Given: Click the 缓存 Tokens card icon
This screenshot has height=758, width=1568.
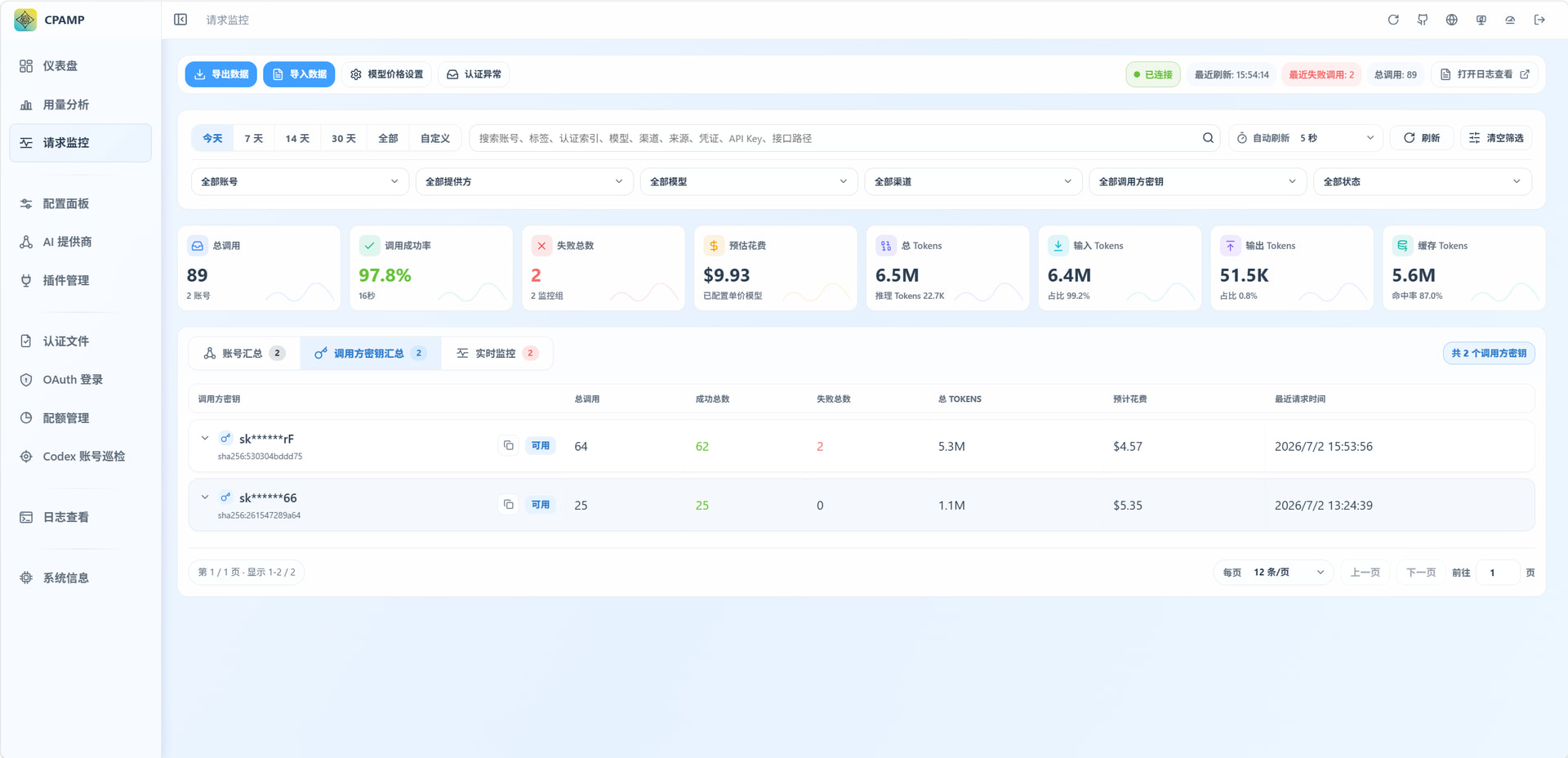Looking at the screenshot, I should tap(1402, 246).
